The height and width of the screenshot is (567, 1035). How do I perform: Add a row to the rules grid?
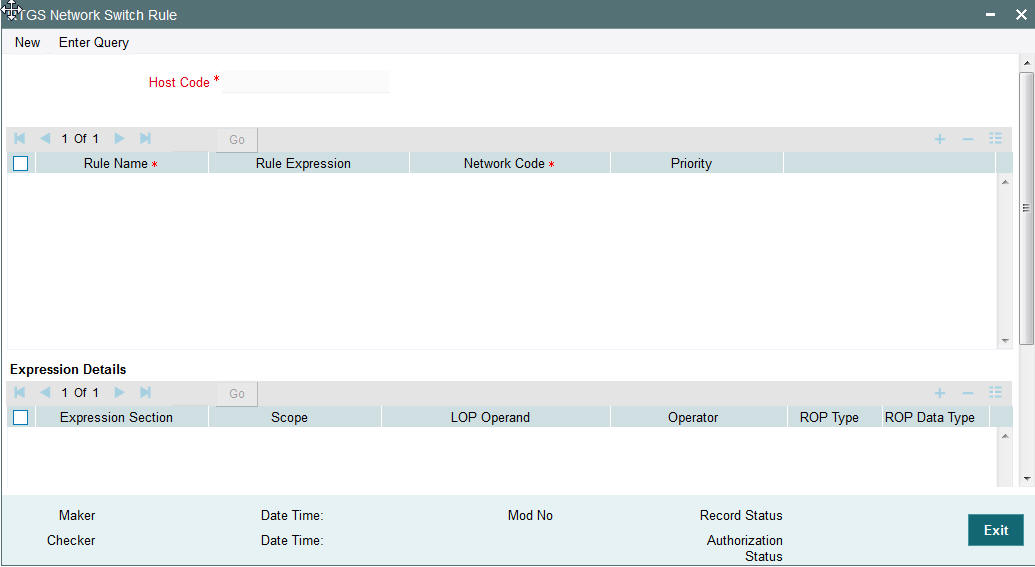940,139
